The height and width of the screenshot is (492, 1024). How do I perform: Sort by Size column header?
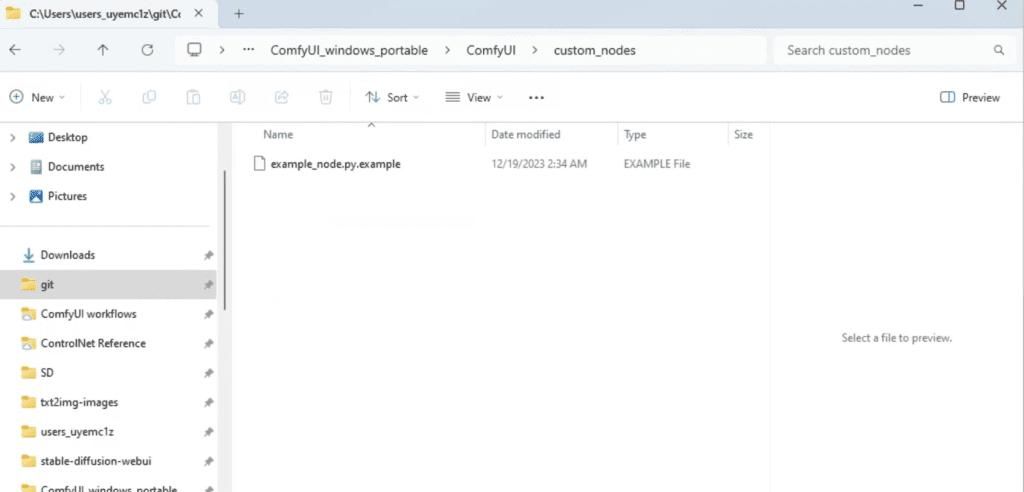743,135
